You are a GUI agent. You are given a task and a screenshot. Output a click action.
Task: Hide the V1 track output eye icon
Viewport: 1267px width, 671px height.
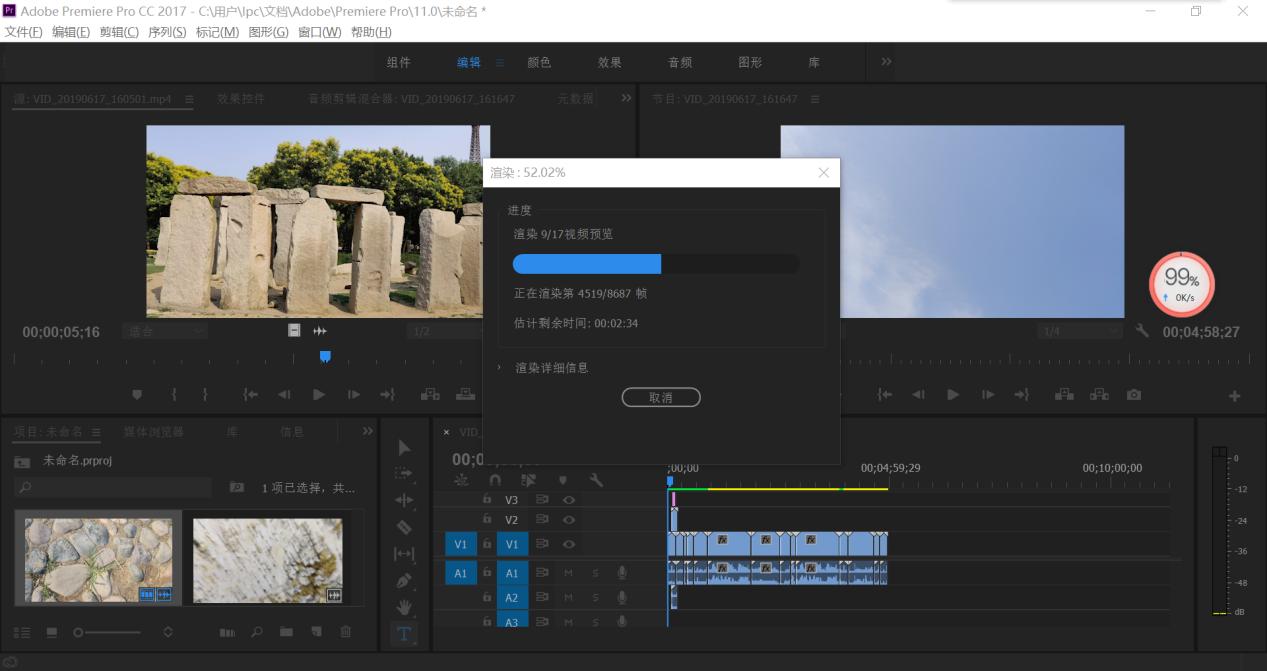[x=568, y=545]
